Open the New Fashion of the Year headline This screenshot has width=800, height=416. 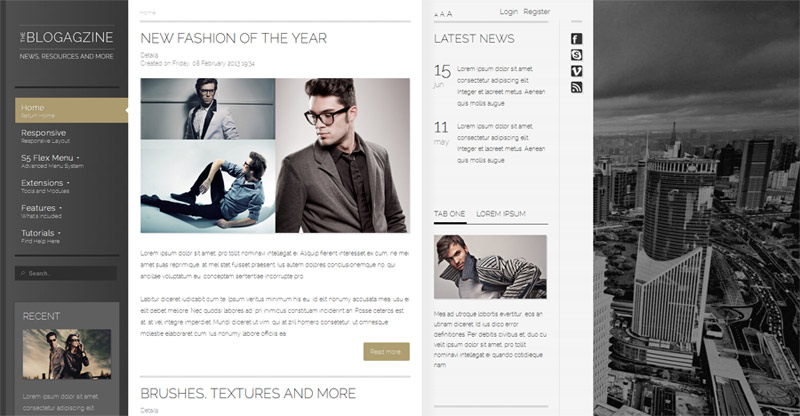234,38
